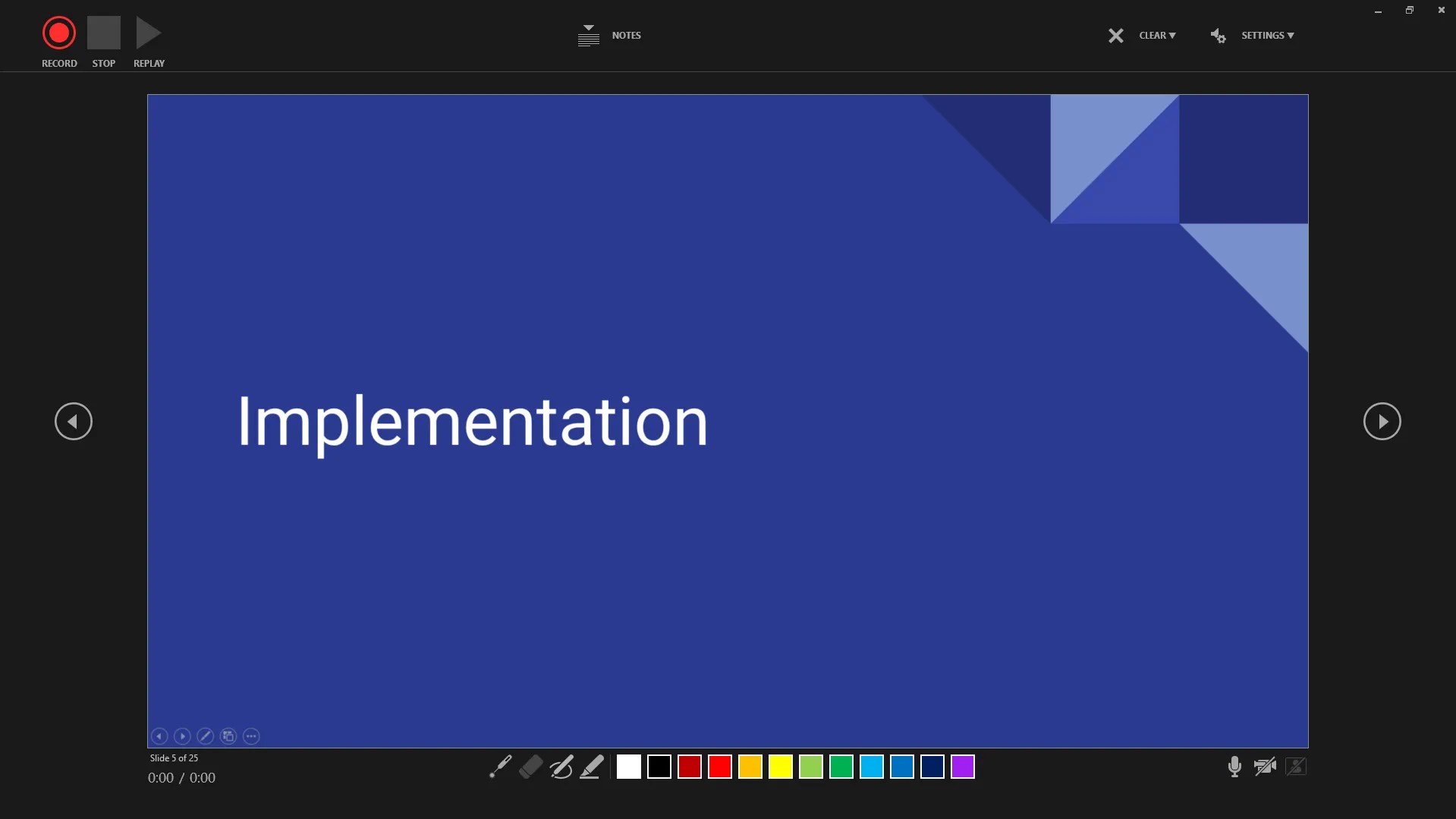1456x819 pixels.
Task: Select the eraser tool
Action: click(530, 767)
